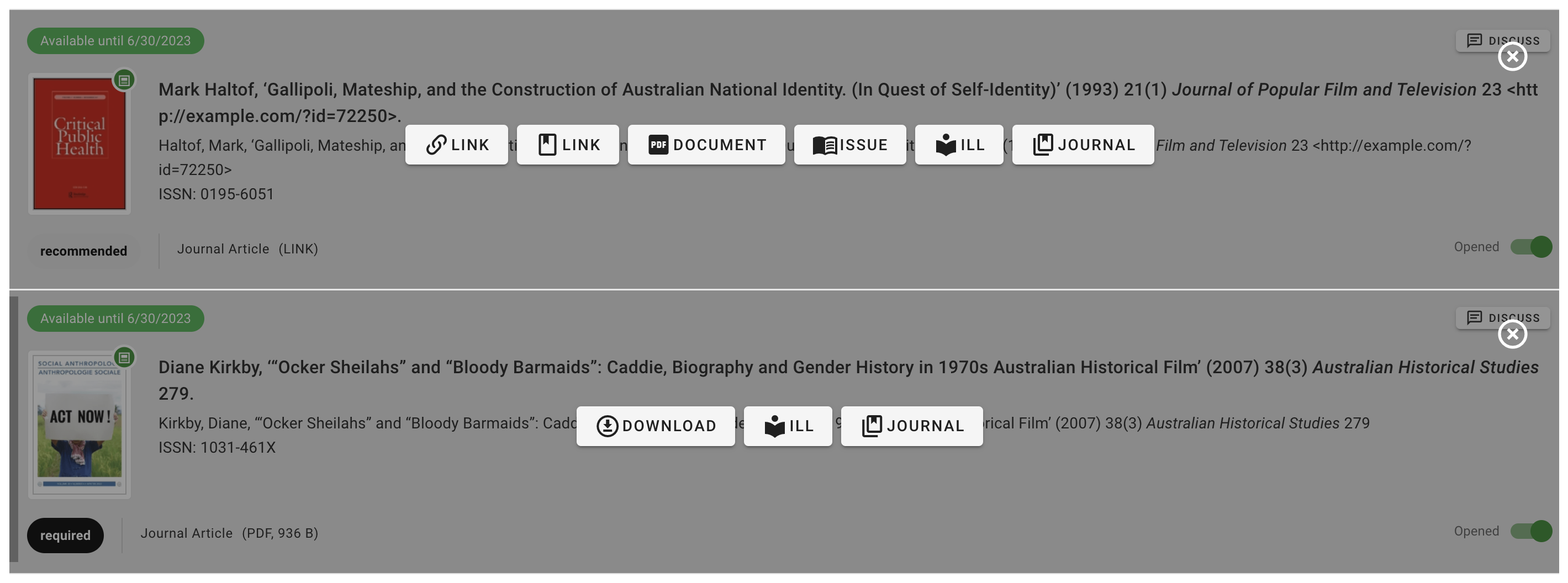This screenshot has width=1568, height=583.
Task: Toggle Opened switch for the Kirkby article
Action: [1528, 531]
